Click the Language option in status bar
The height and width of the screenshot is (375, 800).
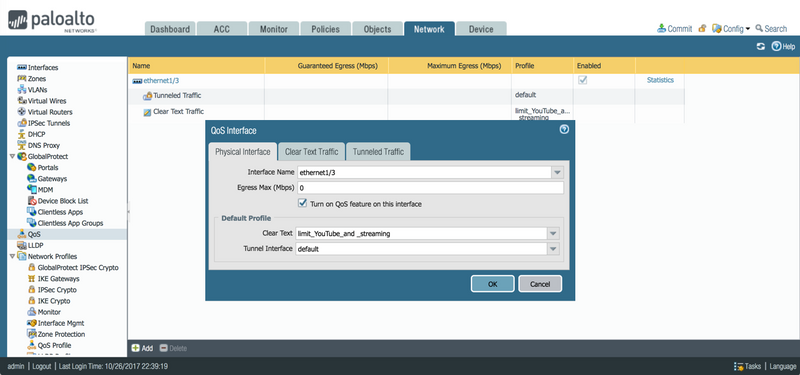[x=783, y=366]
